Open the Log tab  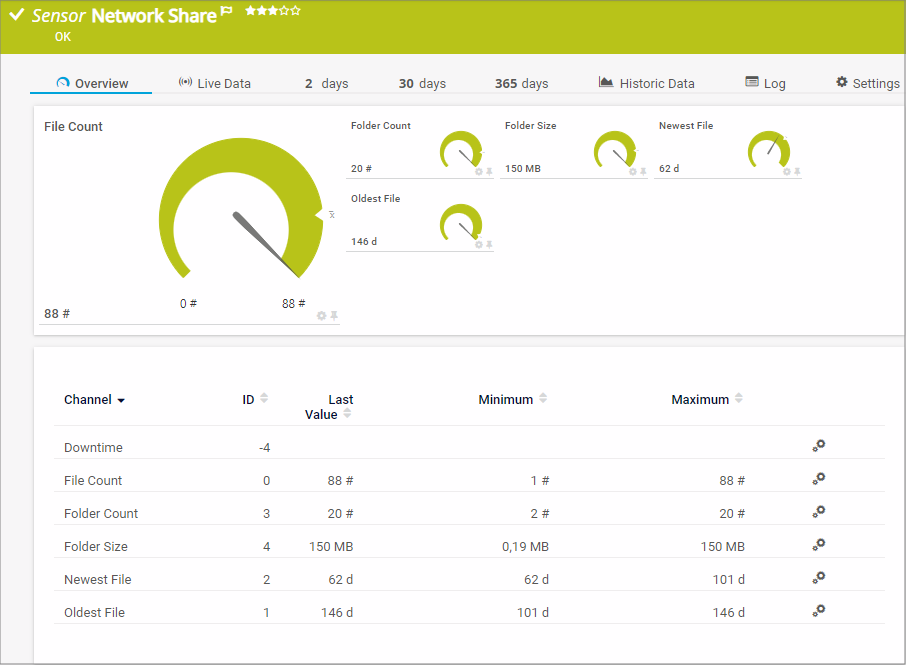pyautogui.click(x=765, y=83)
